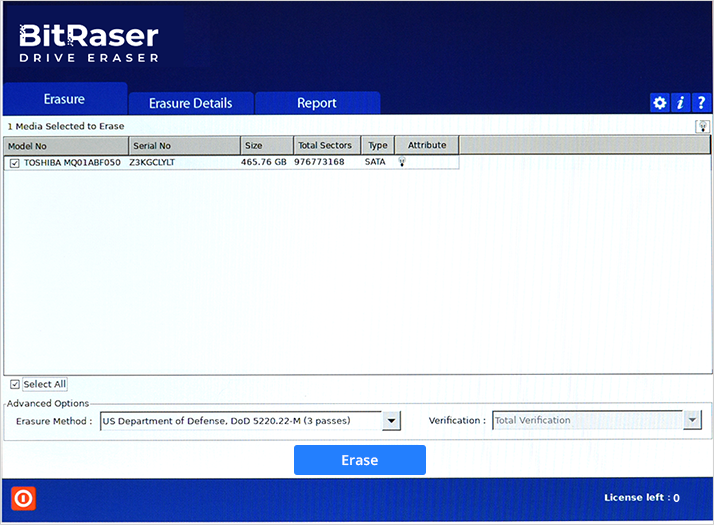Click the blue Erase button
714x525 pixels.
(360, 460)
